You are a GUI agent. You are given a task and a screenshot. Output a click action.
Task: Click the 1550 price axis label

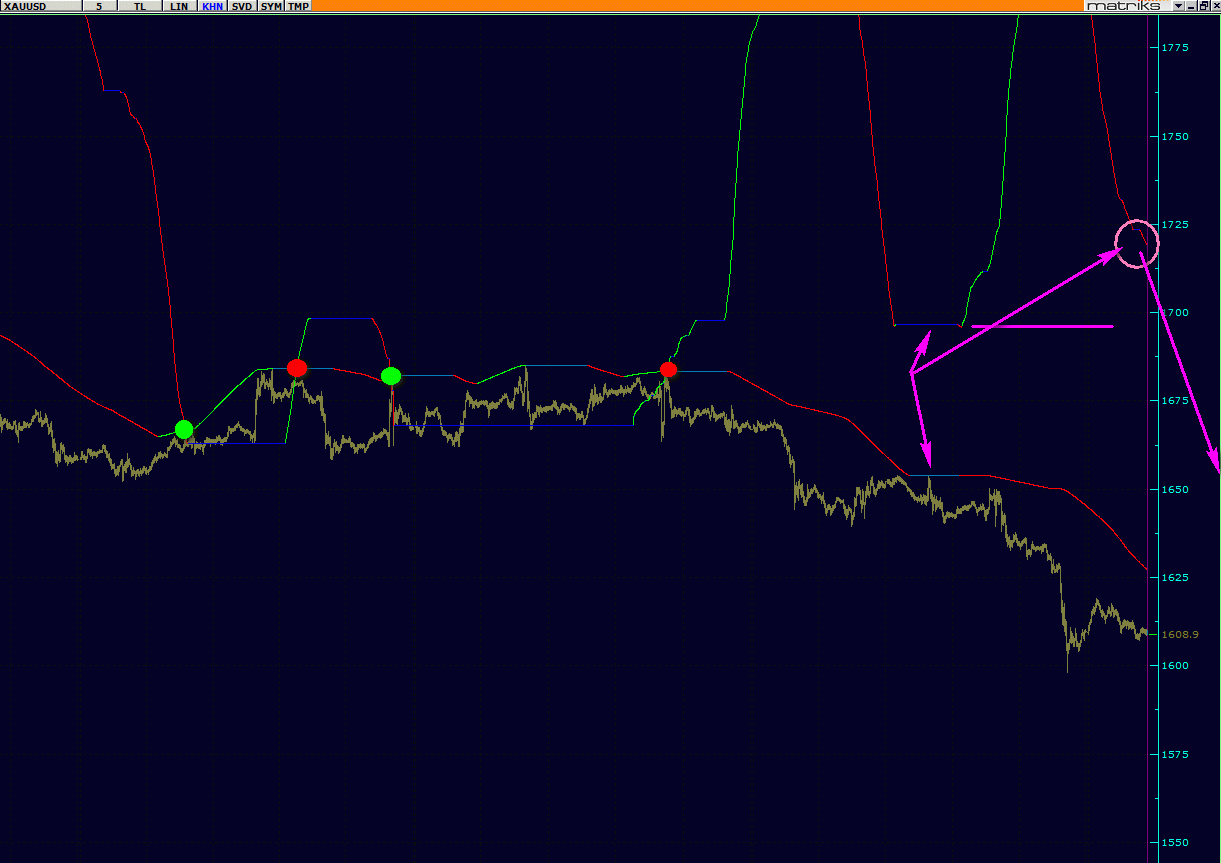tap(1175, 842)
